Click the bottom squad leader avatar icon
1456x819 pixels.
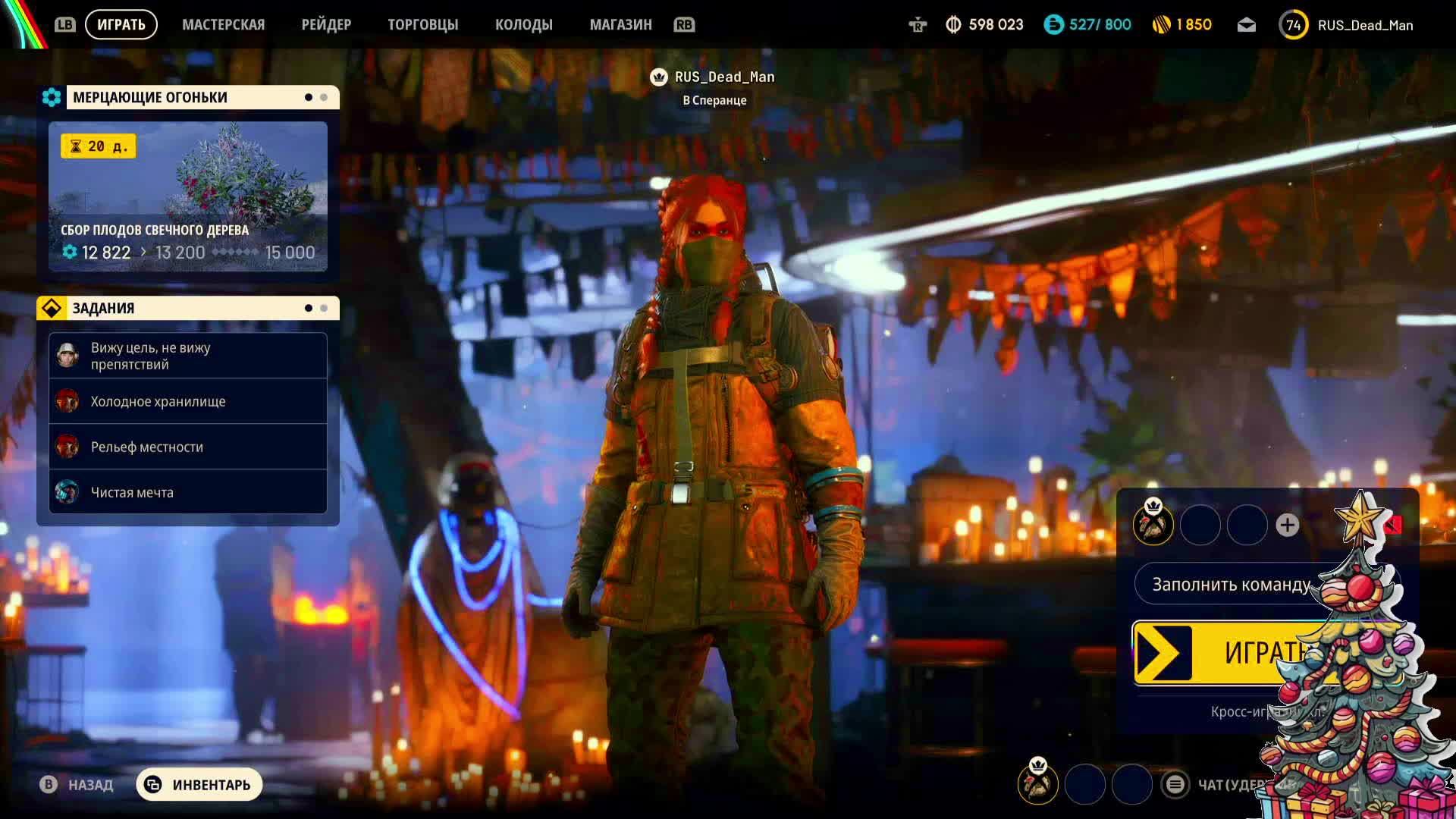click(x=1037, y=783)
